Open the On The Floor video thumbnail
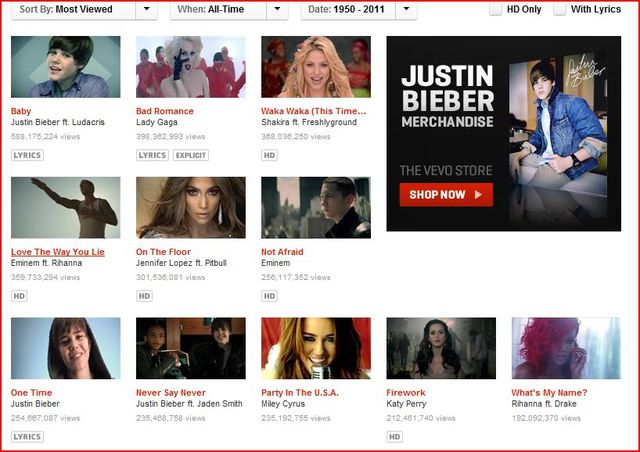This screenshot has height=452, width=640. point(191,207)
